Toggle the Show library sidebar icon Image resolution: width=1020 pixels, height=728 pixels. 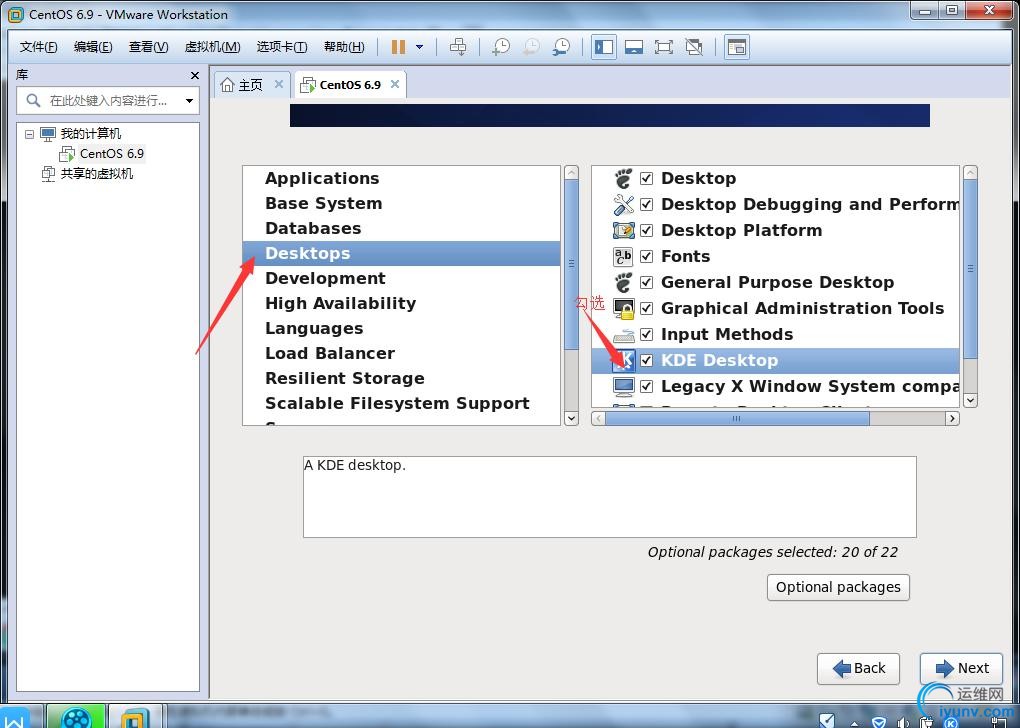604,47
